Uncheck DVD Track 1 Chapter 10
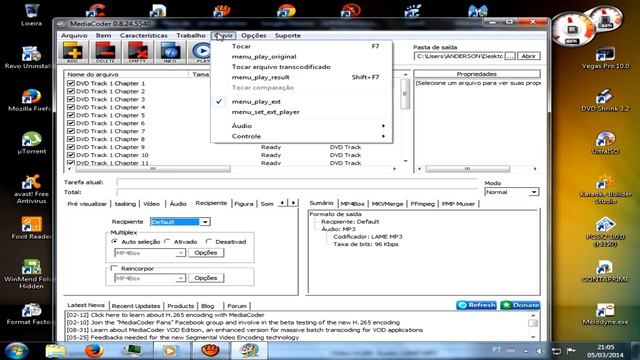Image resolution: width=640 pixels, height=360 pixels. tap(71, 155)
